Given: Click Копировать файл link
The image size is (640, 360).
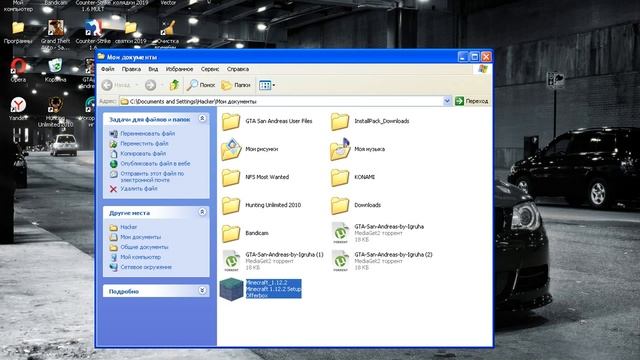Looking at the screenshot, I should point(143,153).
